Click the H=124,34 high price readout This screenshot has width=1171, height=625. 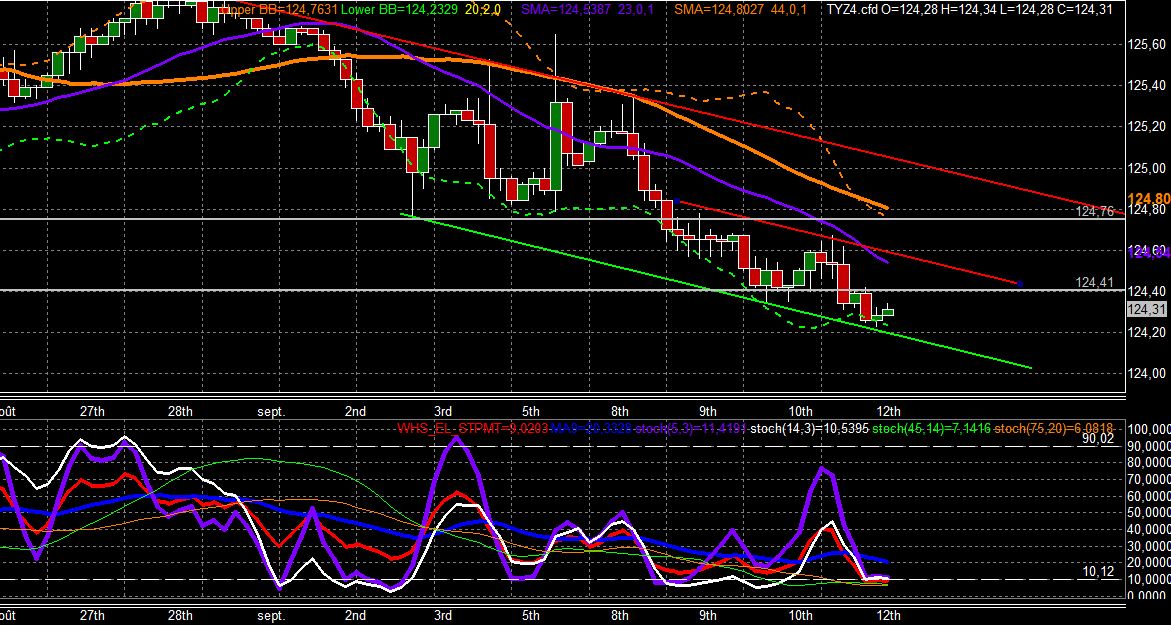[x=967, y=9]
